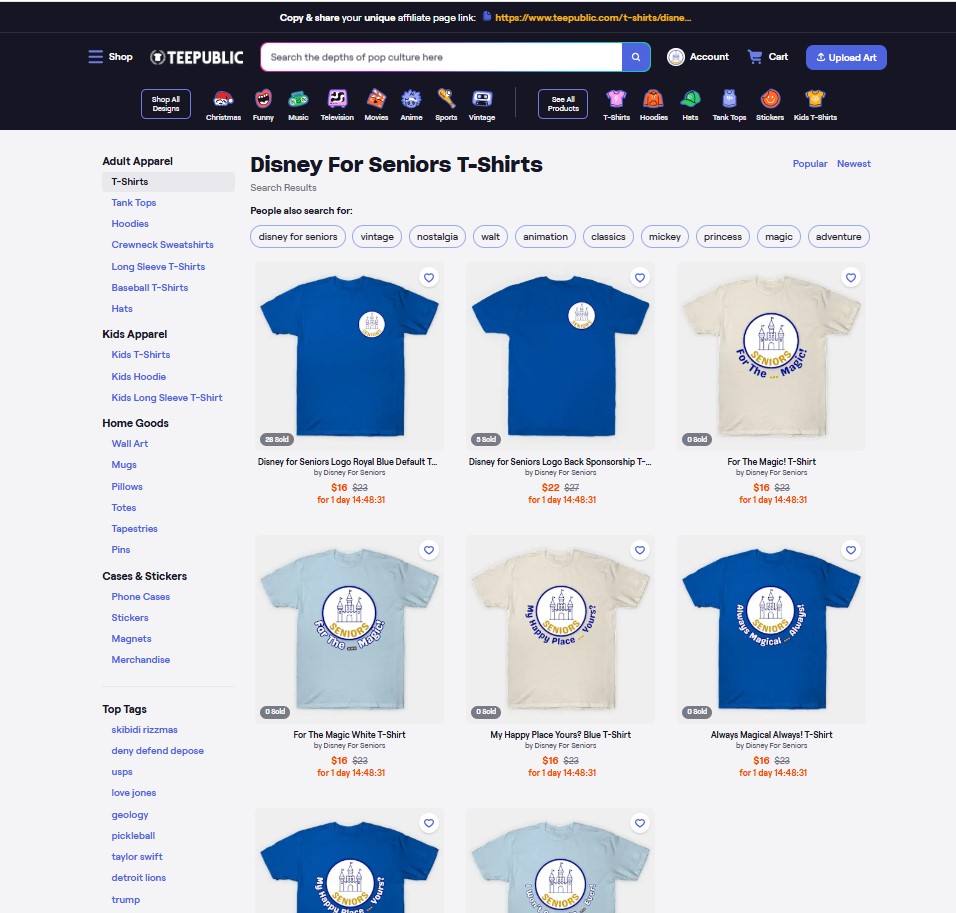
Task: Open Mugs under Home Goods
Action: tap(124, 465)
